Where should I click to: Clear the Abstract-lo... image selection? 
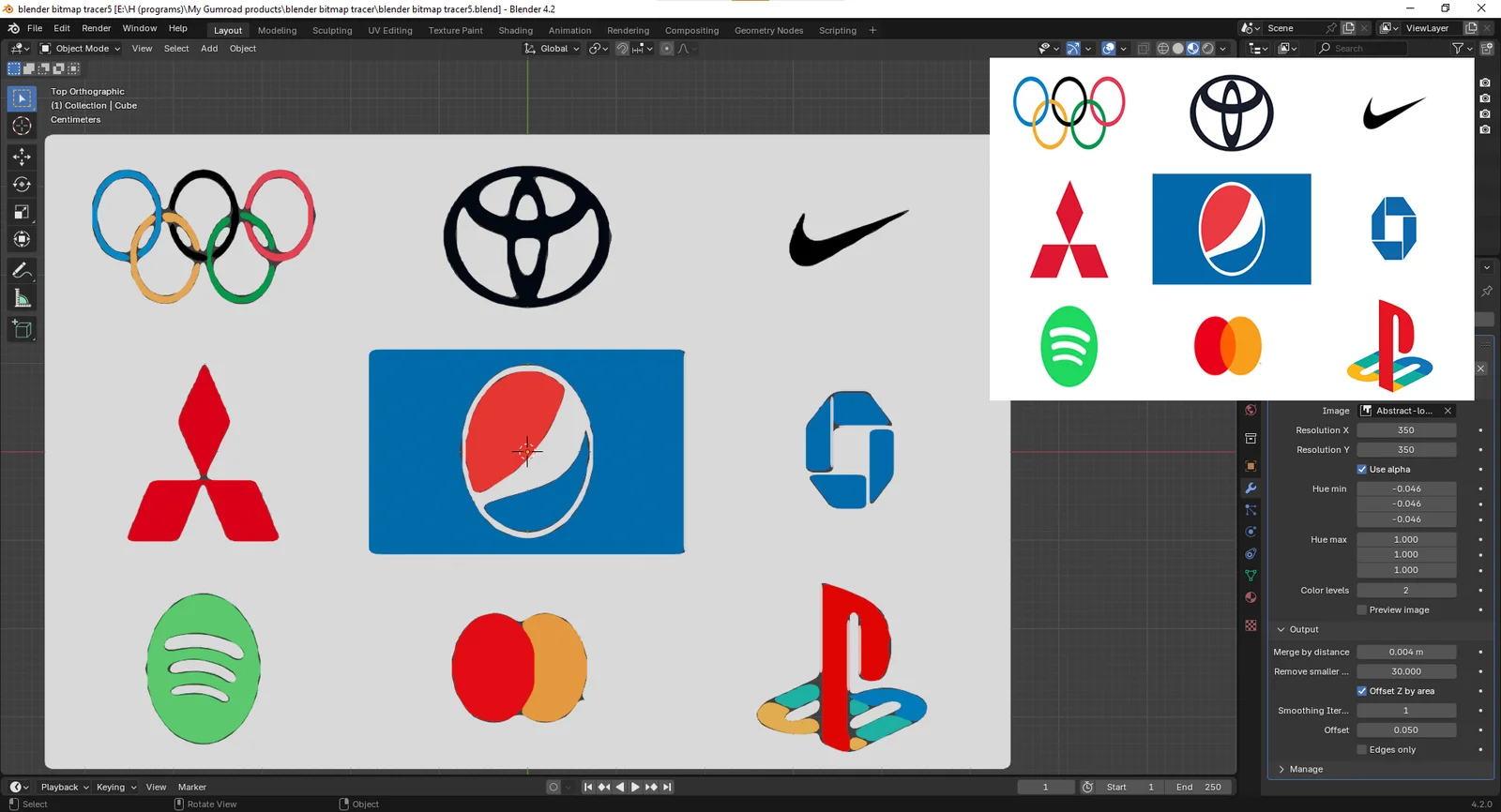1448,411
